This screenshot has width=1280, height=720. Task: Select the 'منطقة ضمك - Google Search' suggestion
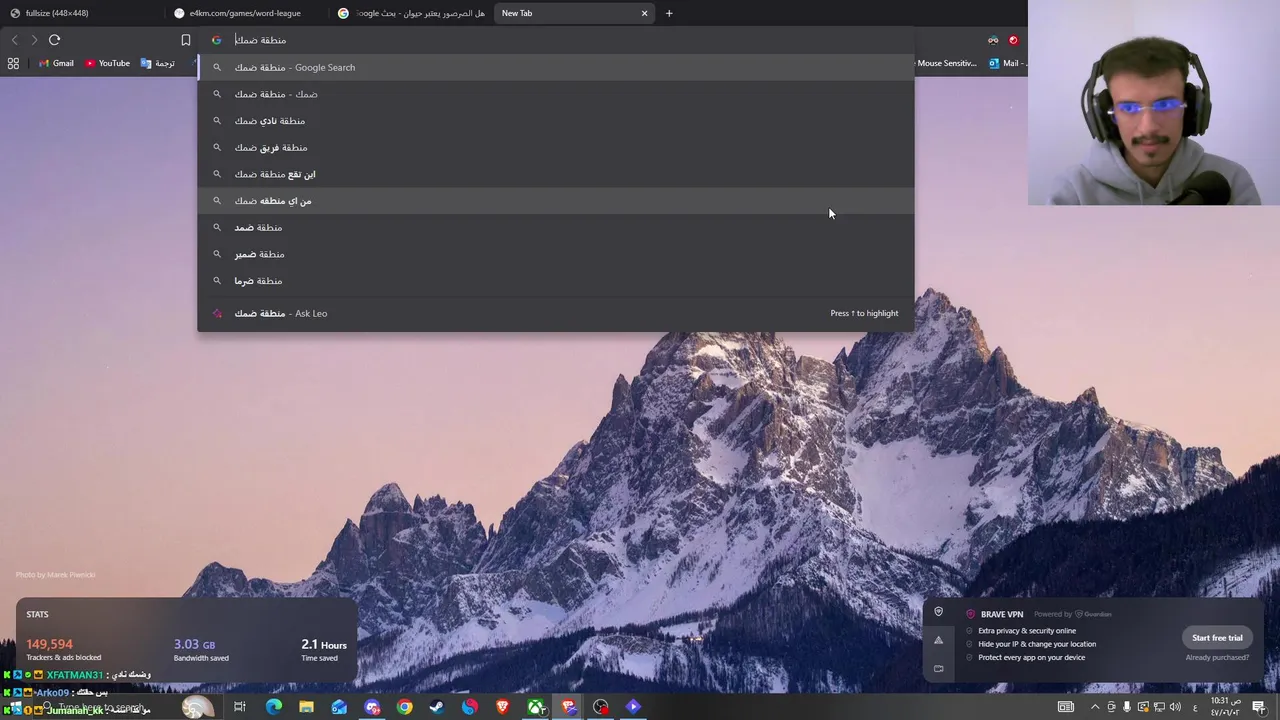click(556, 67)
